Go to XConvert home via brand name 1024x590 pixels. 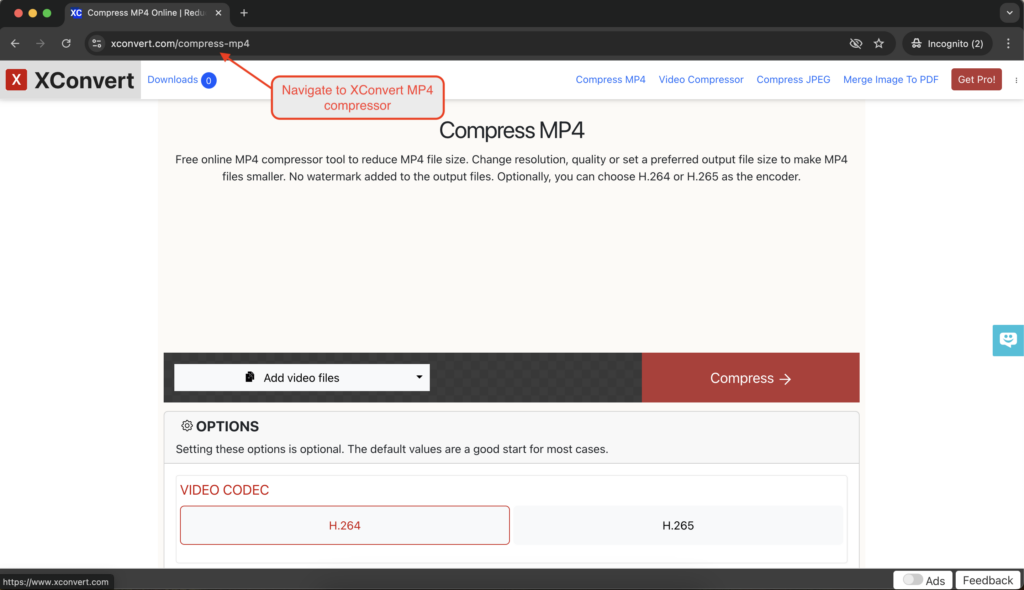point(84,80)
